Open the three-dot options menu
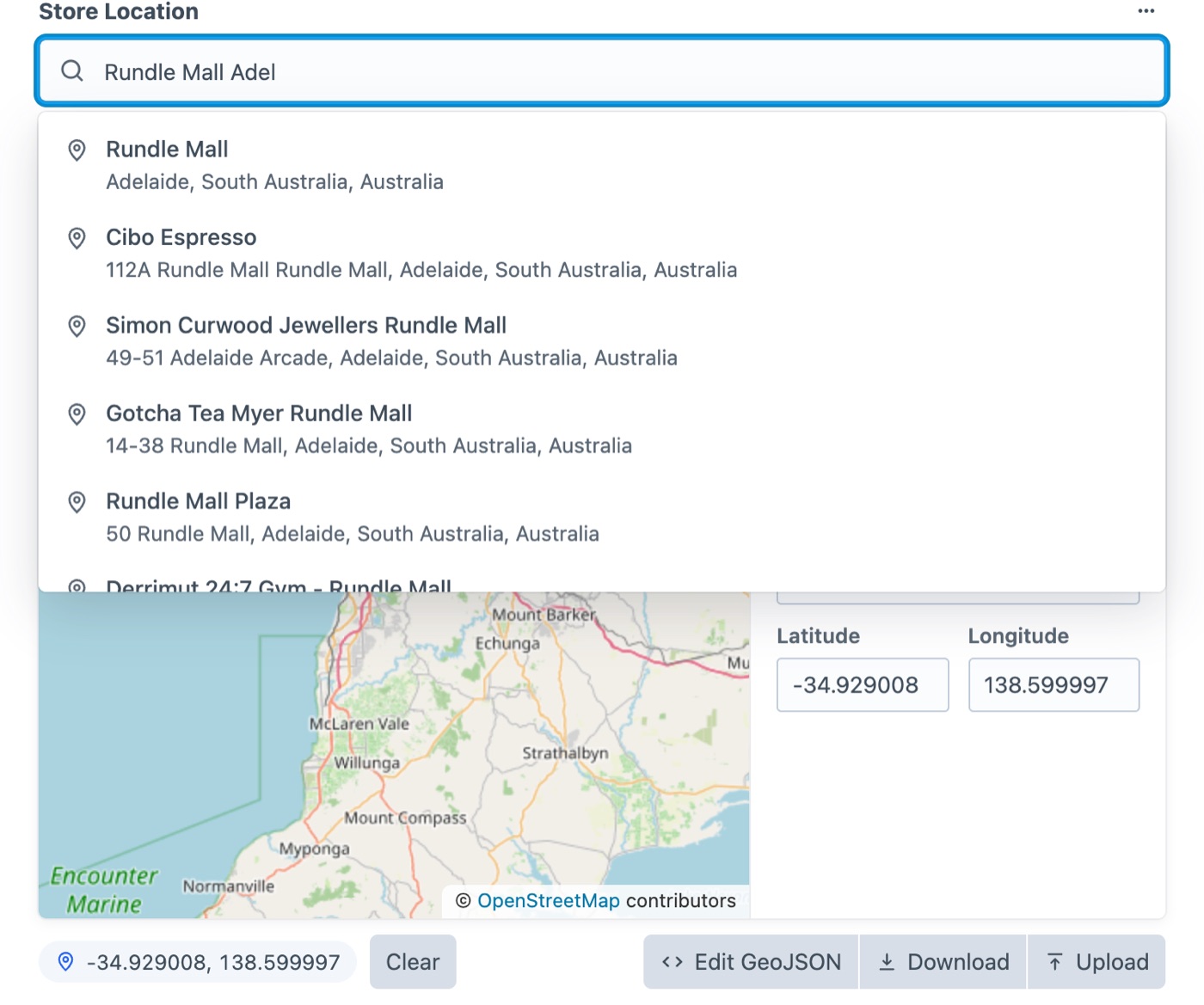This screenshot has width=1204, height=1005. [1146, 11]
